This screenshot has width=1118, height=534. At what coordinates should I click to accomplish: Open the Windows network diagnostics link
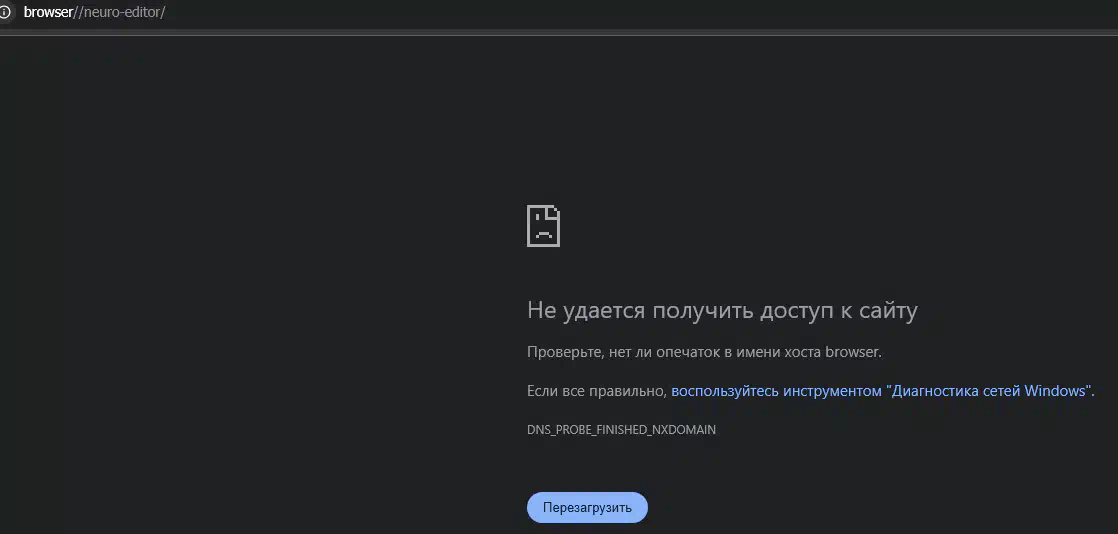click(x=882, y=391)
